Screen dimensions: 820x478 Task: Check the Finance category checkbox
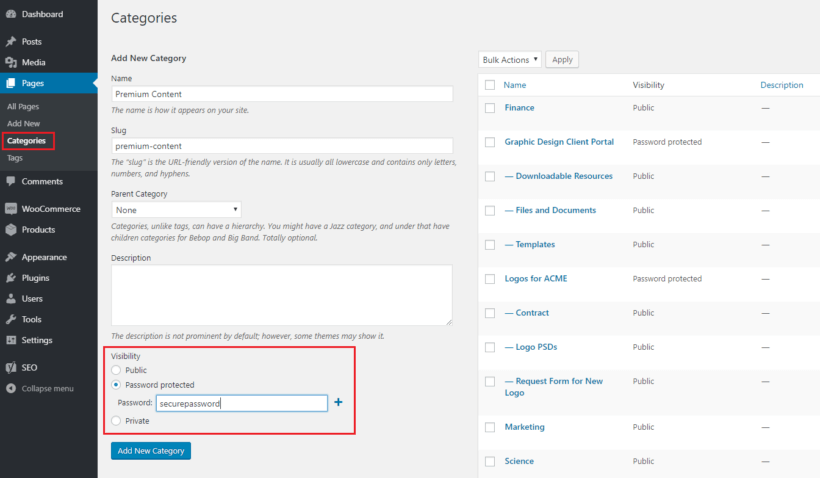(490, 108)
